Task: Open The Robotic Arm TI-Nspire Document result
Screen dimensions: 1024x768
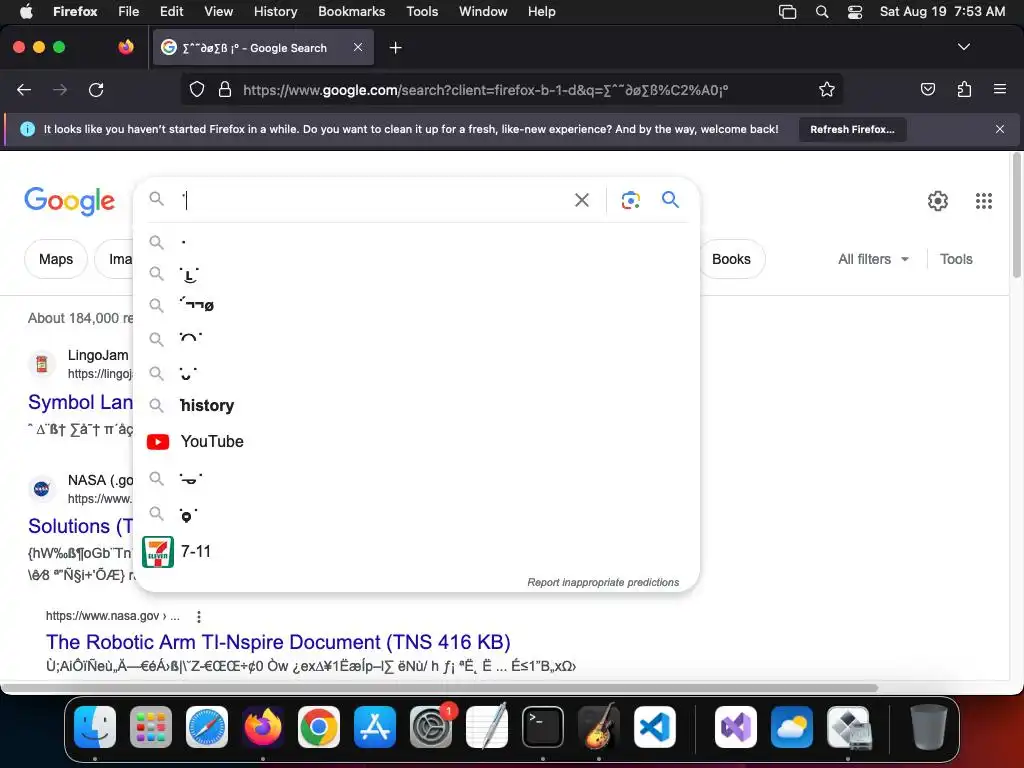Action: click(278, 642)
